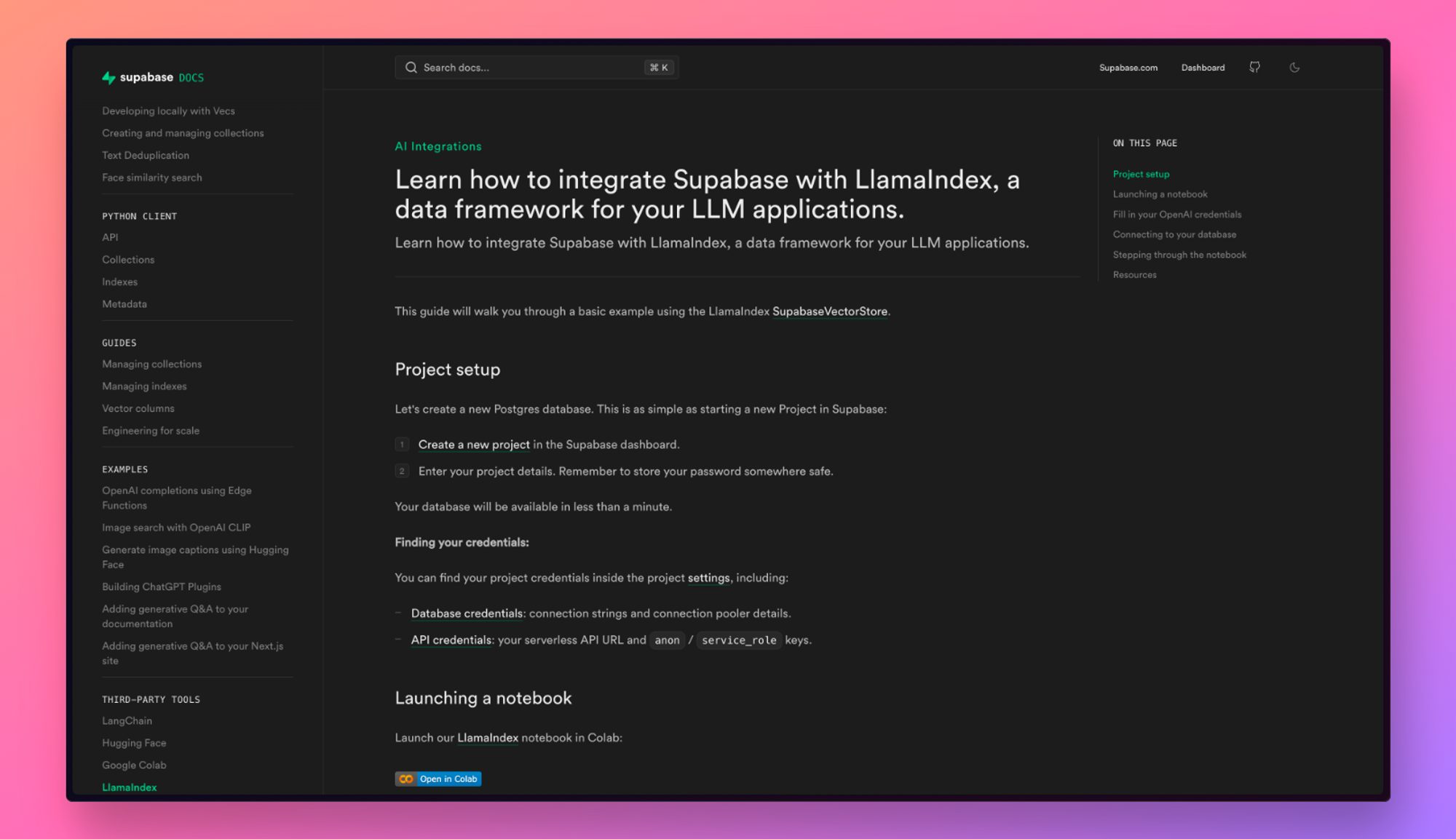Open Face similarity search page
This screenshot has width=1456, height=839.
coord(152,178)
